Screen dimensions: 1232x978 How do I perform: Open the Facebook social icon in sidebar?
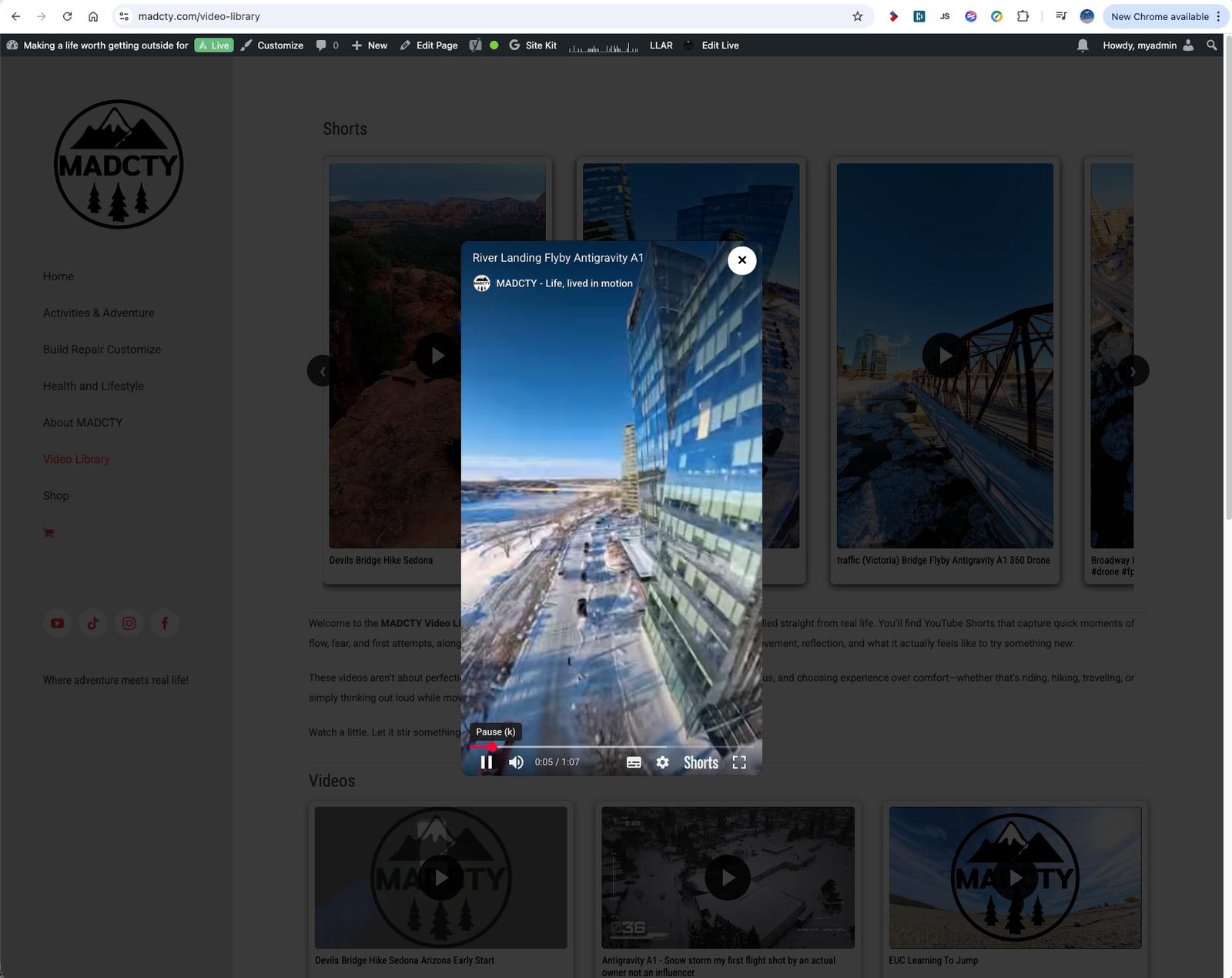[x=165, y=623]
